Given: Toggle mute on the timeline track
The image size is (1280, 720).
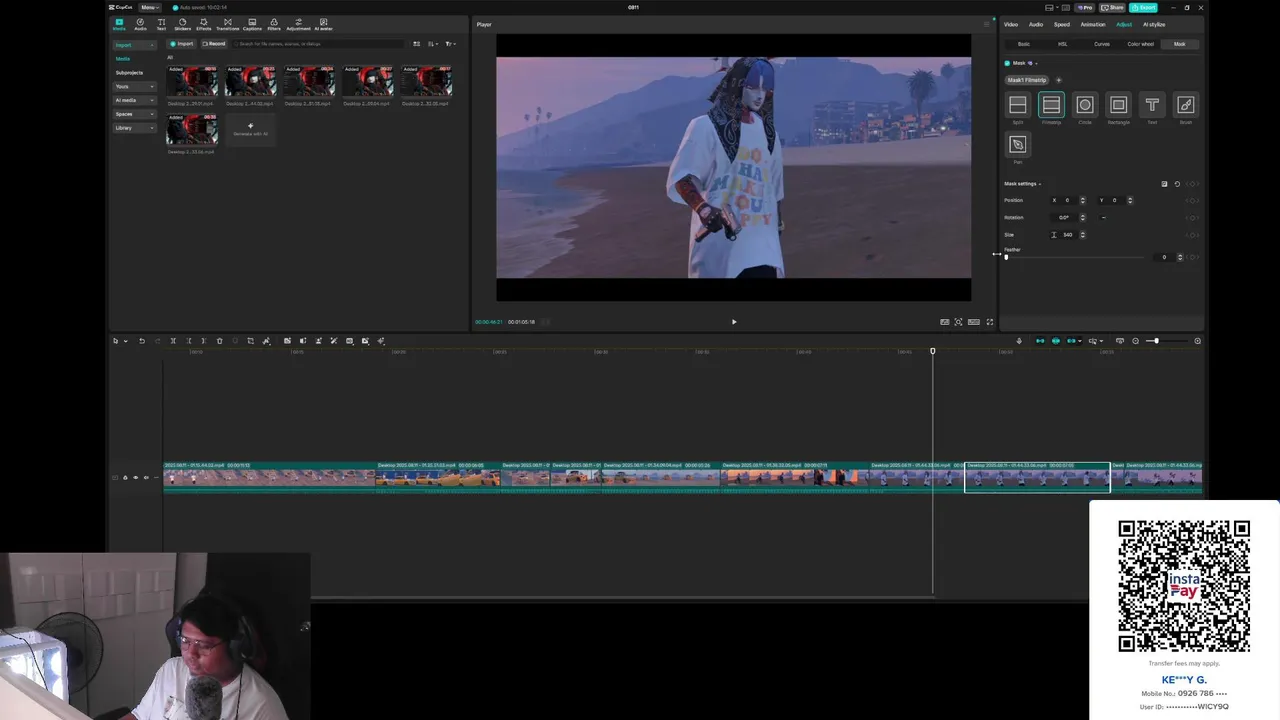Looking at the screenshot, I should click(x=146, y=478).
